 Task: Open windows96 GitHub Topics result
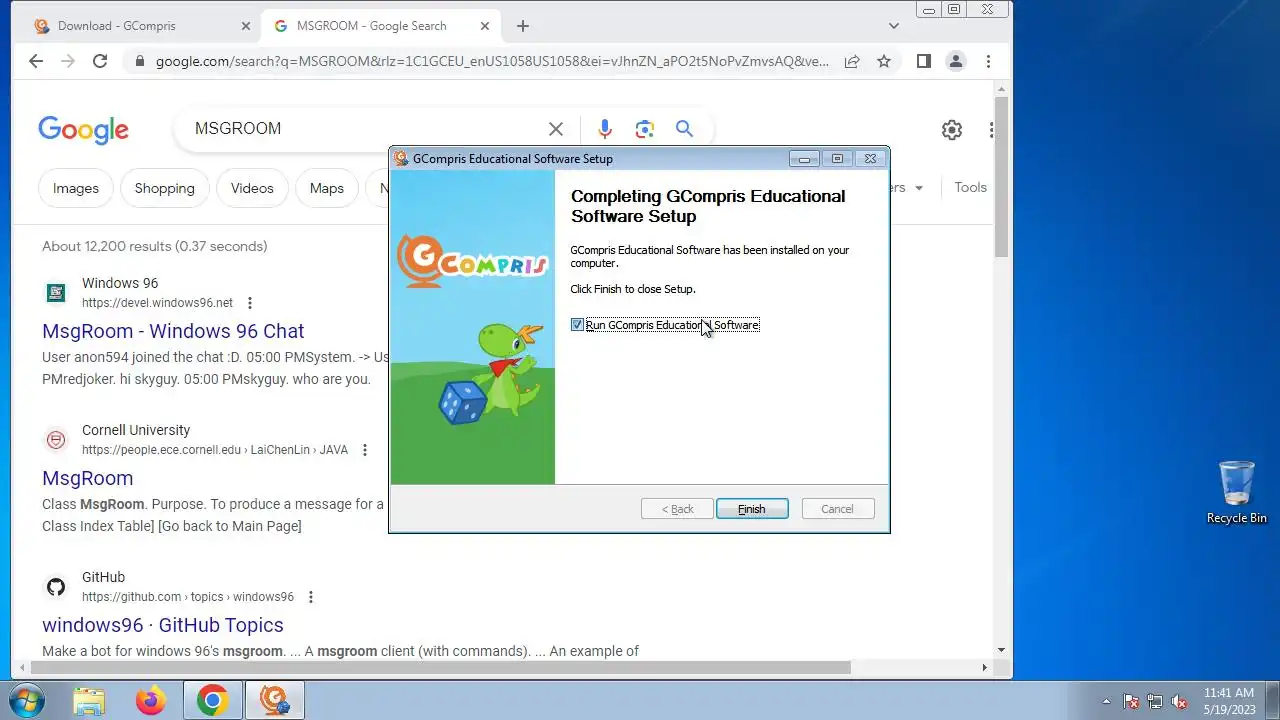click(x=163, y=625)
